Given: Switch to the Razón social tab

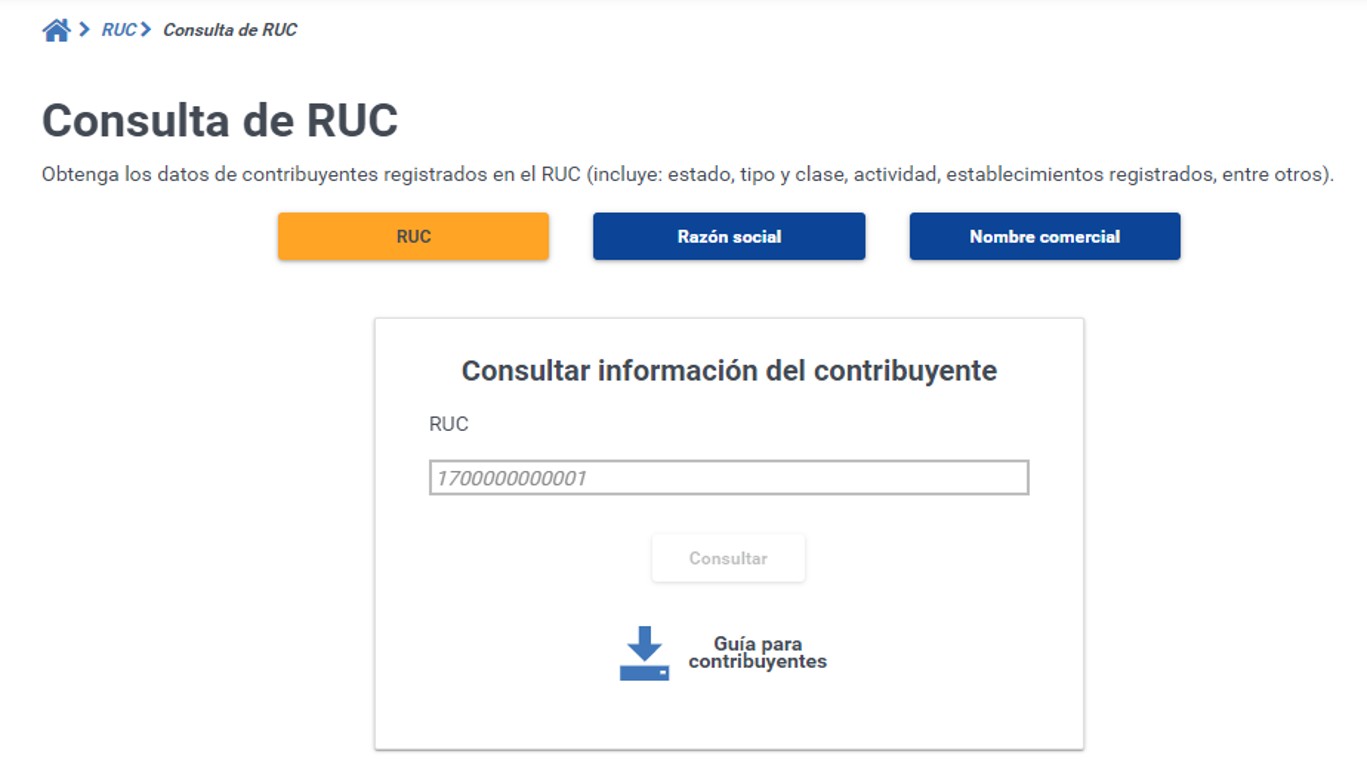Looking at the screenshot, I should point(728,236).
